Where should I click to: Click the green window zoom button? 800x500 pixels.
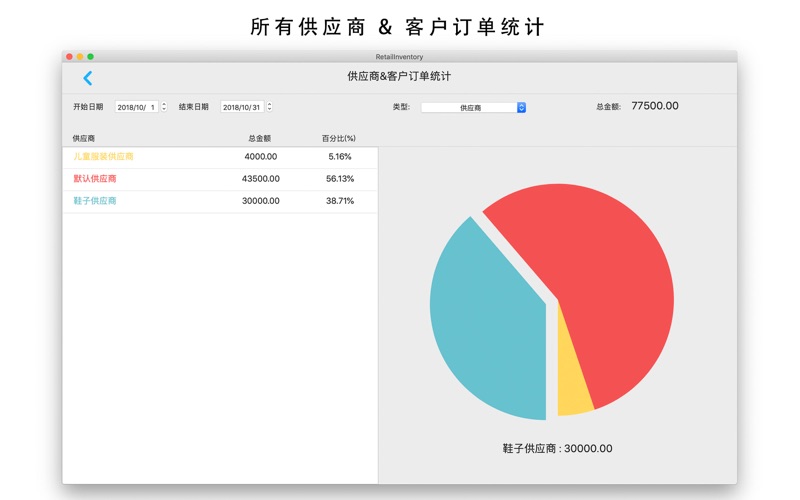coord(90,57)
